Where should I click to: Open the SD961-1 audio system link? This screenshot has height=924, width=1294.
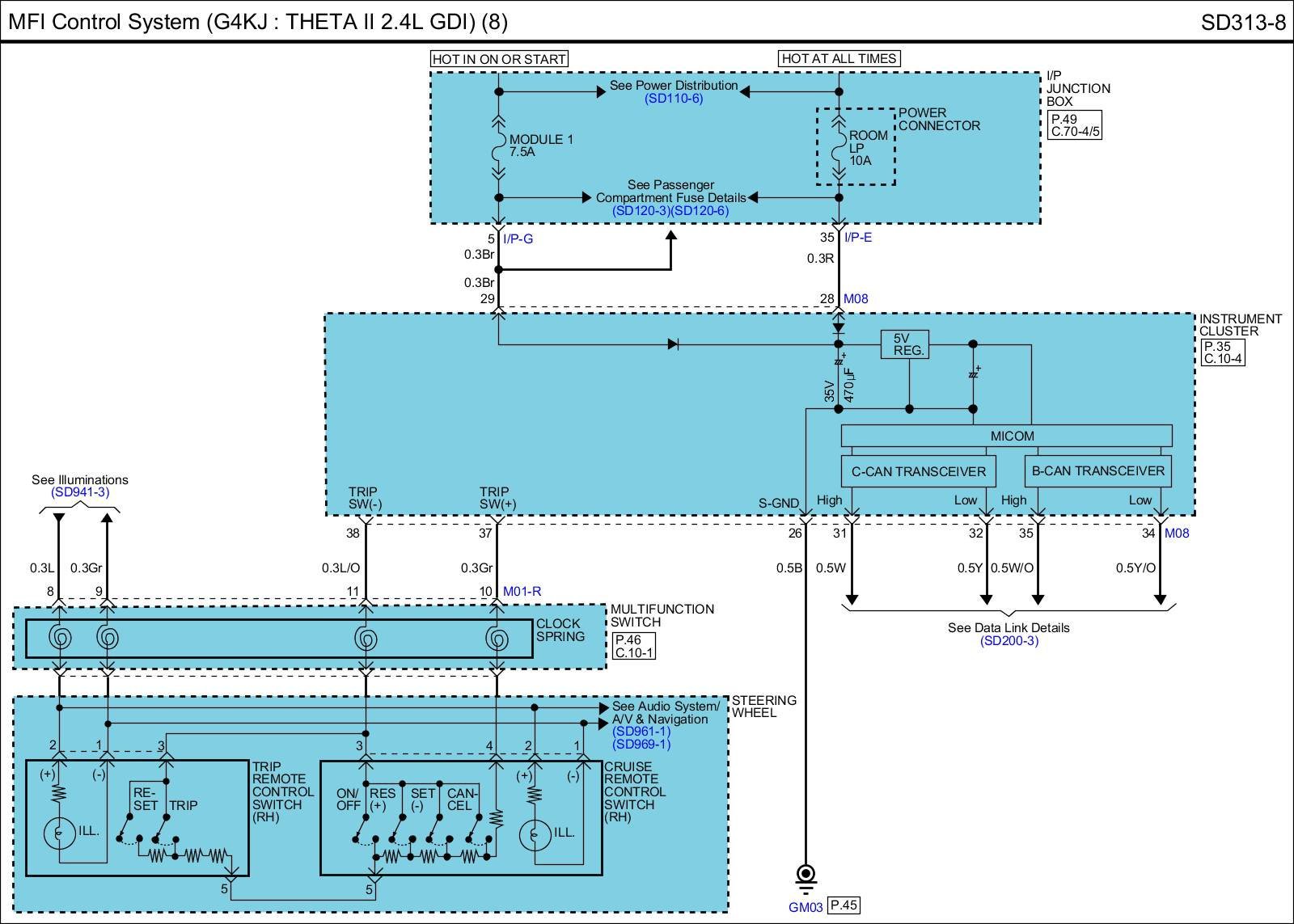tap(641, 732)
